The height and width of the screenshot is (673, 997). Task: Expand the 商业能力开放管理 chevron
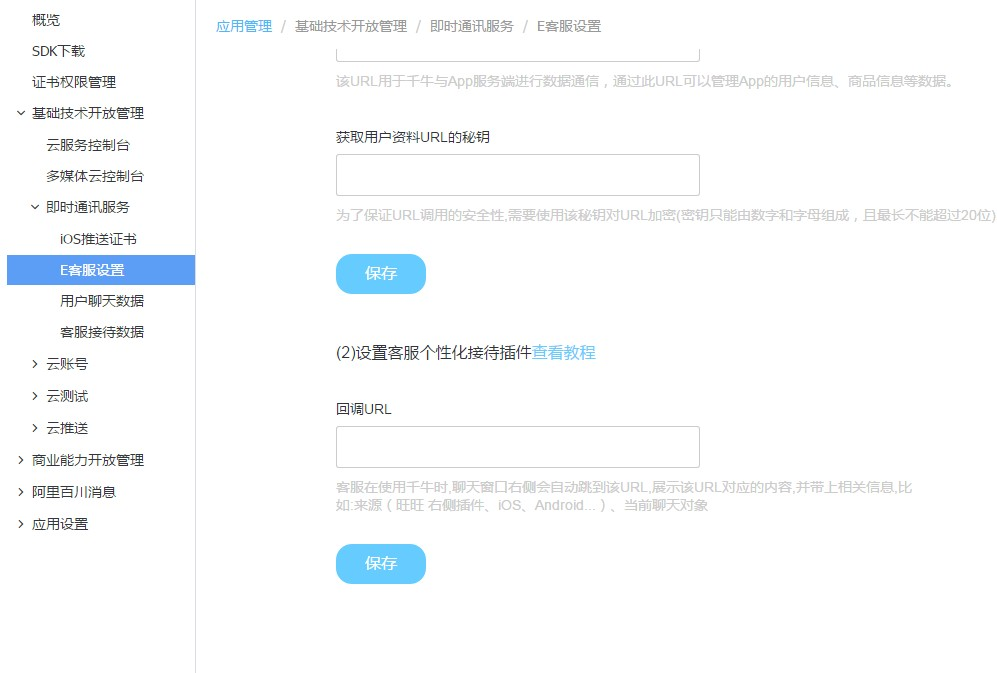coord(21,460)
